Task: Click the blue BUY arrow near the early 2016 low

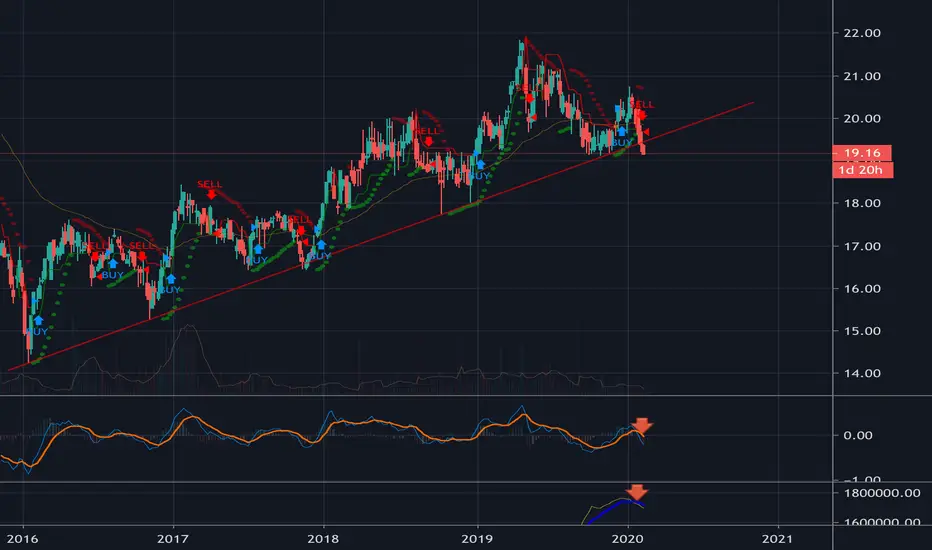Action: 38,321
